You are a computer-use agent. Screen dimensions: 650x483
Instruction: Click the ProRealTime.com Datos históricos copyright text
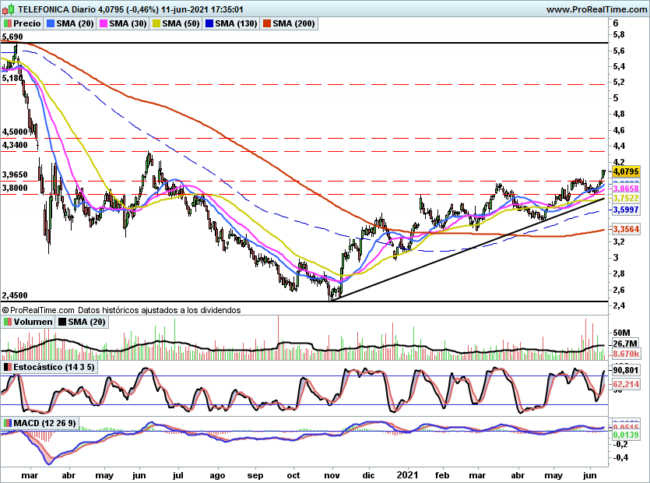(121, 310)
